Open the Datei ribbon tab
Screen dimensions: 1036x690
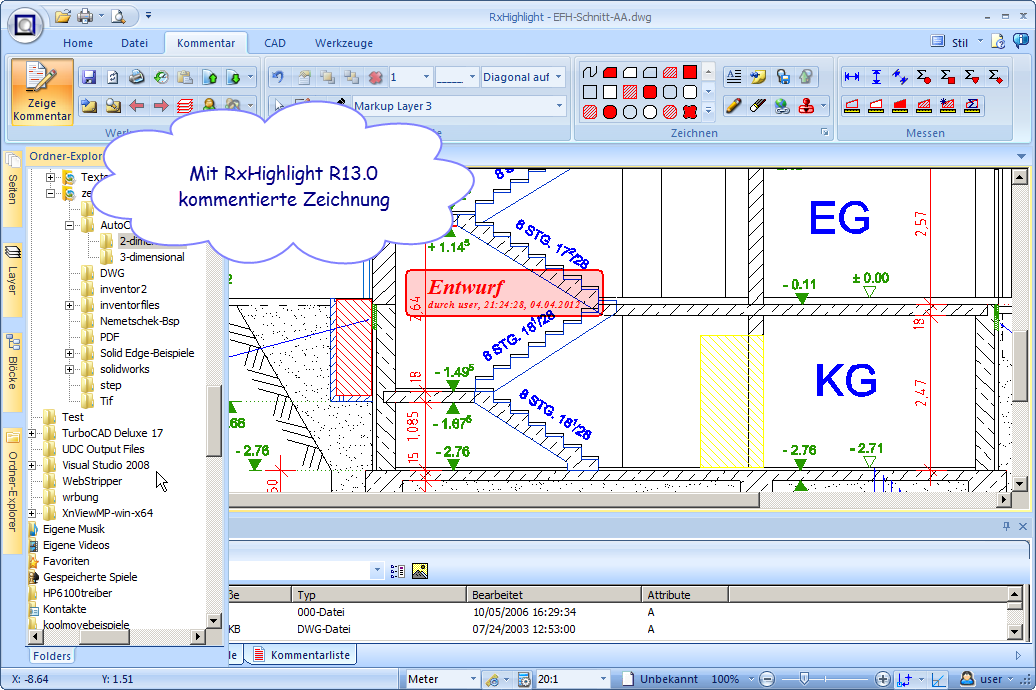(134, 43)
